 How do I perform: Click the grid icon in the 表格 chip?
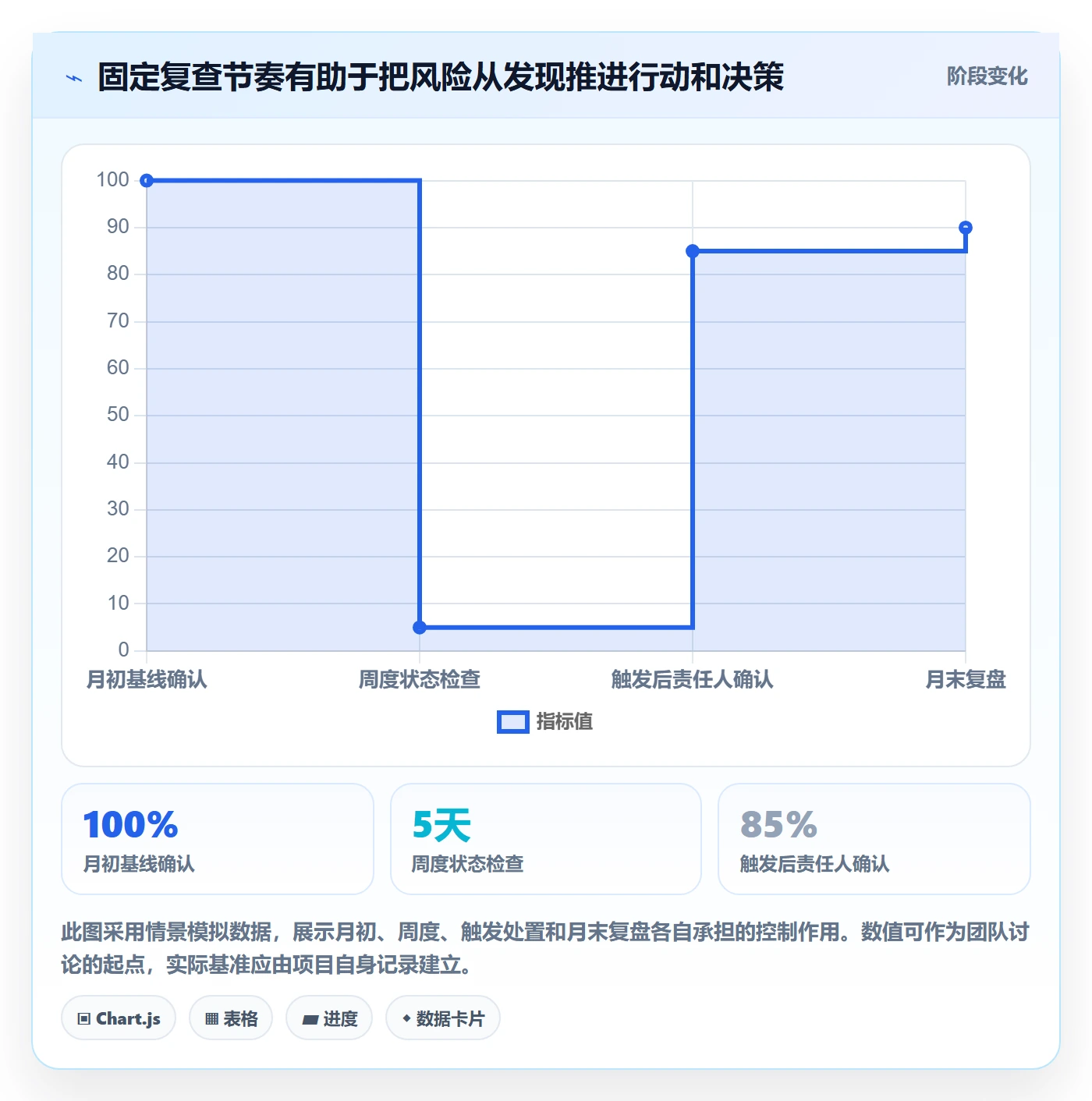(x=211, y=1019)
